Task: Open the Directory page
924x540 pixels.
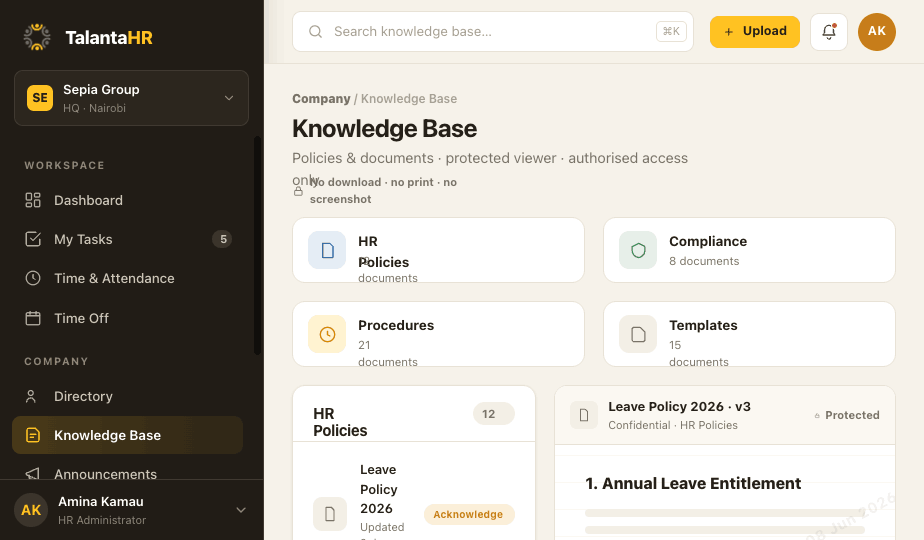Action: click(x=127, y=396)
